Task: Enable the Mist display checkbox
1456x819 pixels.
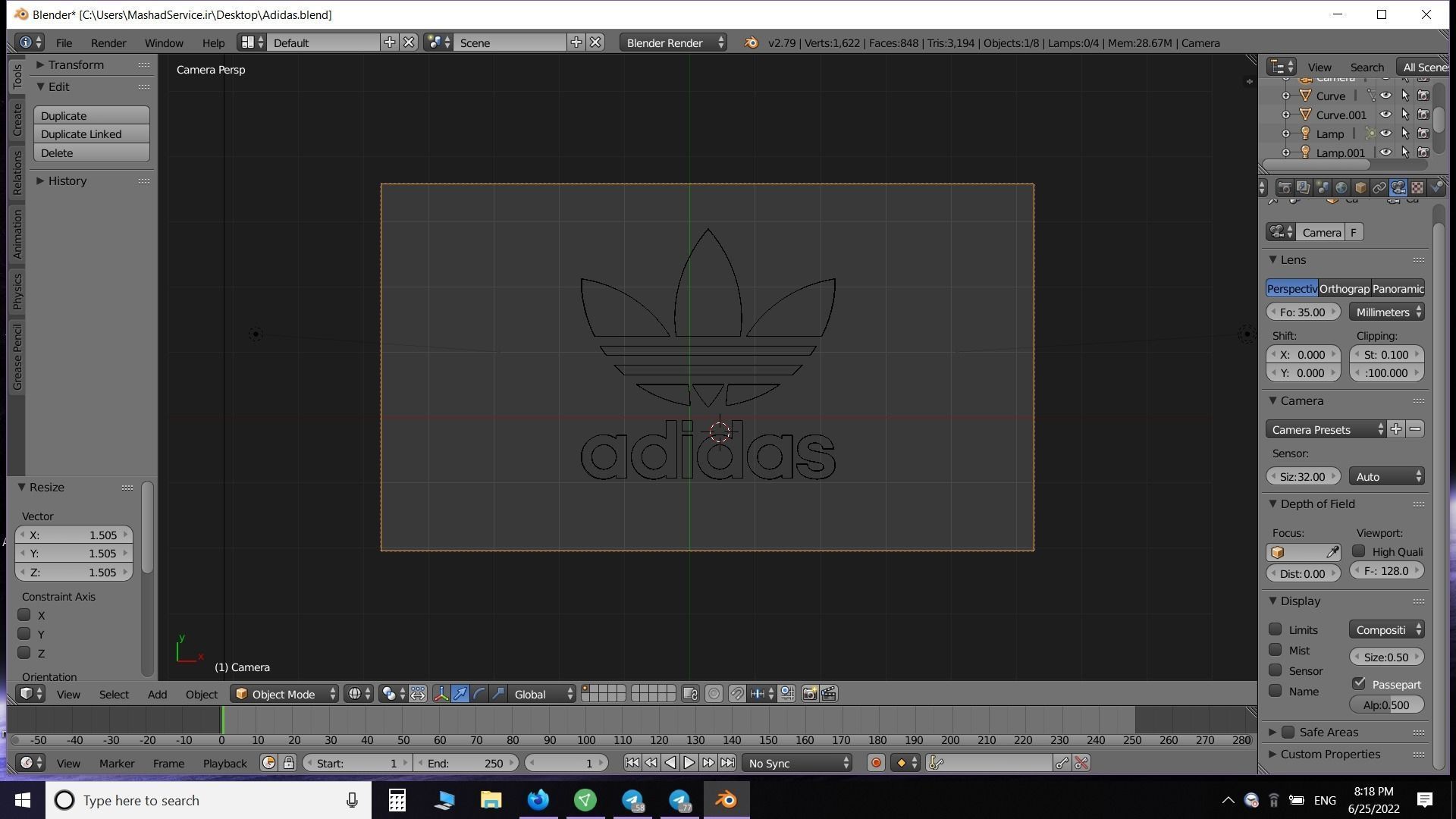Action: (1276, 650)
